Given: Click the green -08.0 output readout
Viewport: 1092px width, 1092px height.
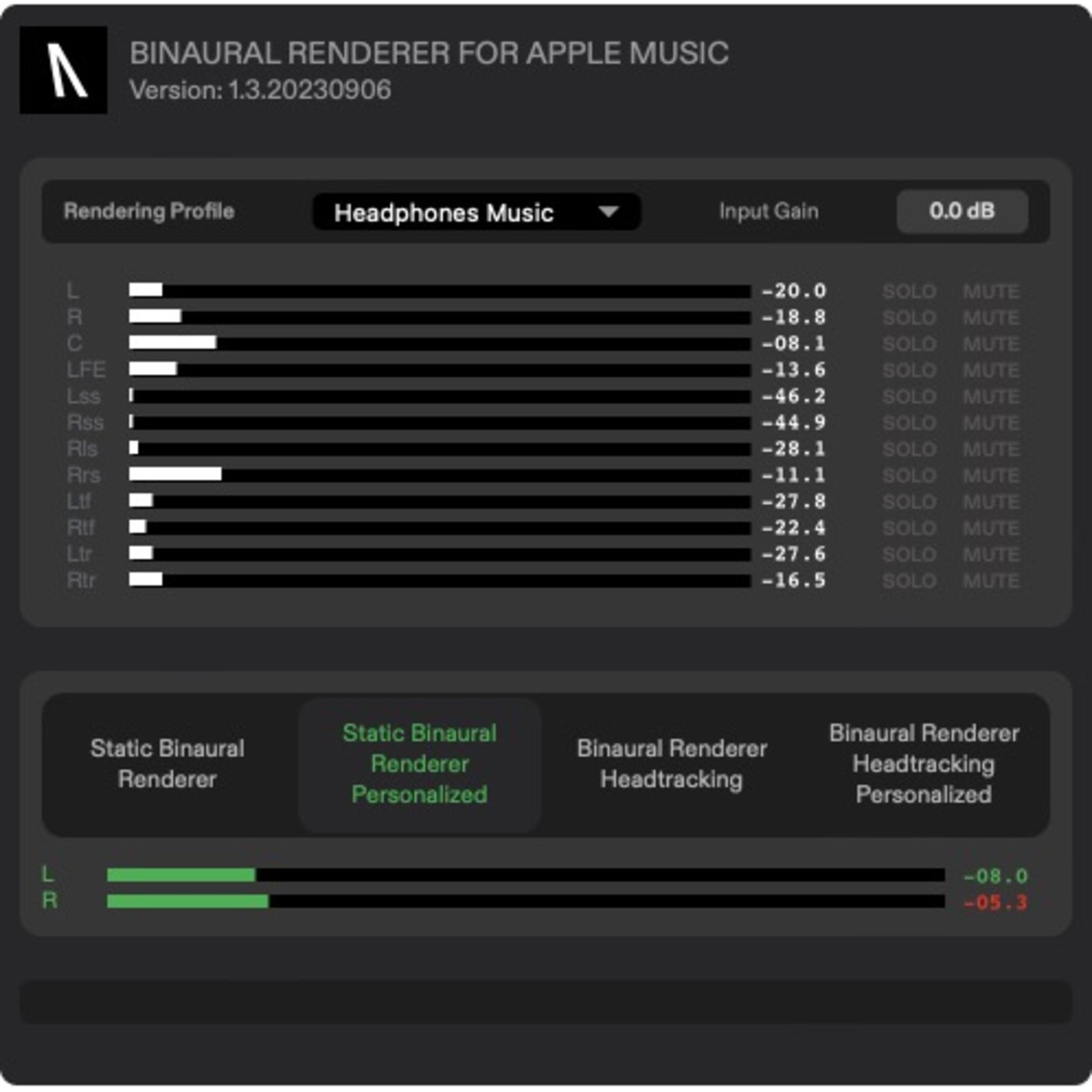Looking at the screenshot, I should coord(996,876).
